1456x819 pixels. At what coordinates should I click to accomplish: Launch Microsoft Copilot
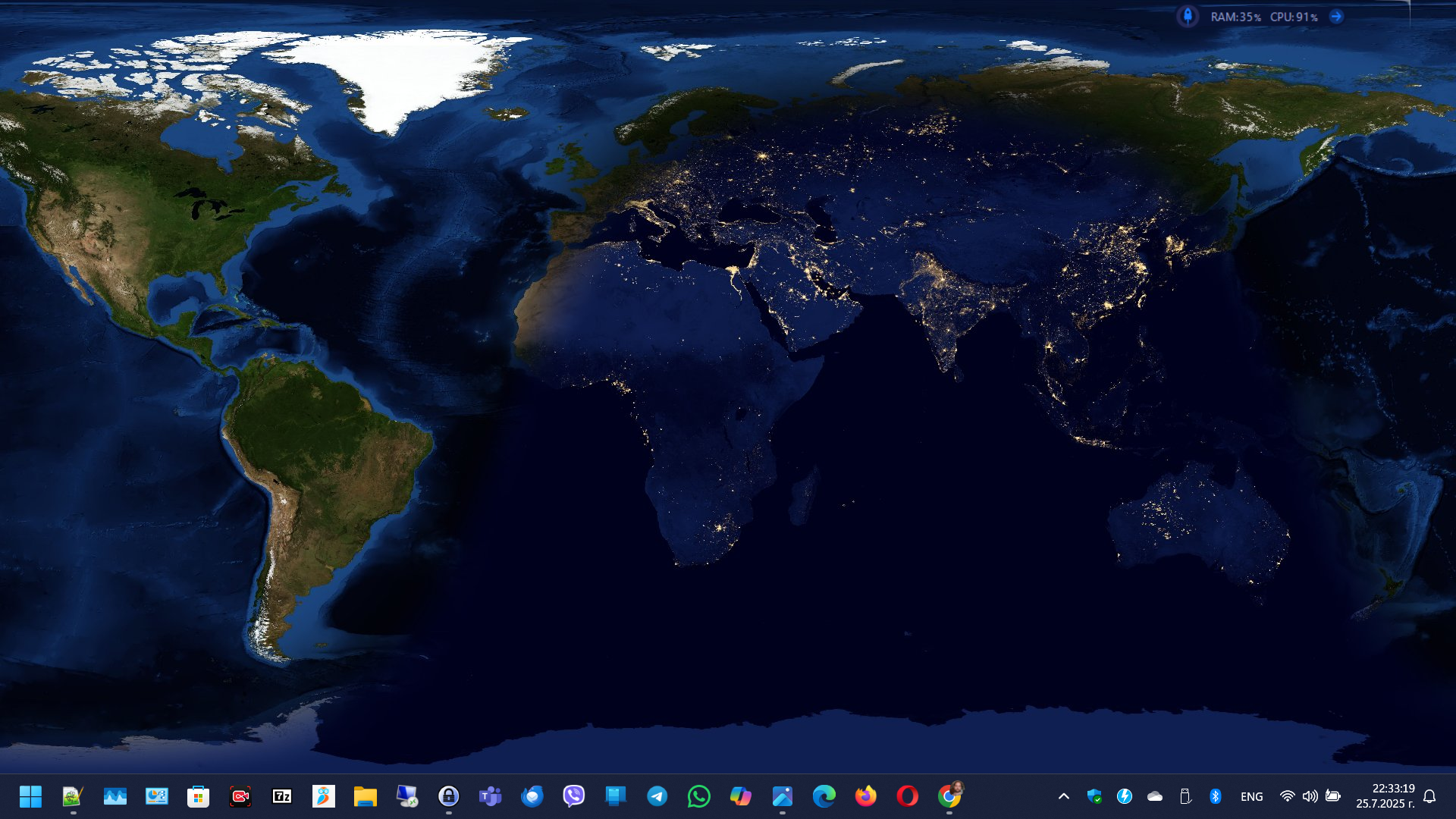point(740,796)
